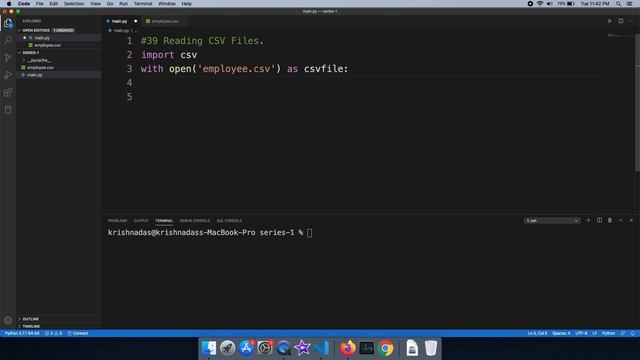The width and height of the screenshot is (640, 360).
Task: Open the Trash from the Dock
Action: (x=431, y=348)
